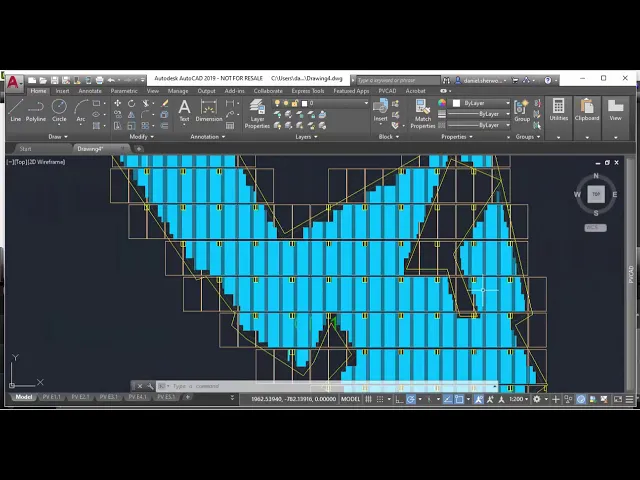Expand the Draw panel
The image size is (640, 480).
(x=58, y=137)
